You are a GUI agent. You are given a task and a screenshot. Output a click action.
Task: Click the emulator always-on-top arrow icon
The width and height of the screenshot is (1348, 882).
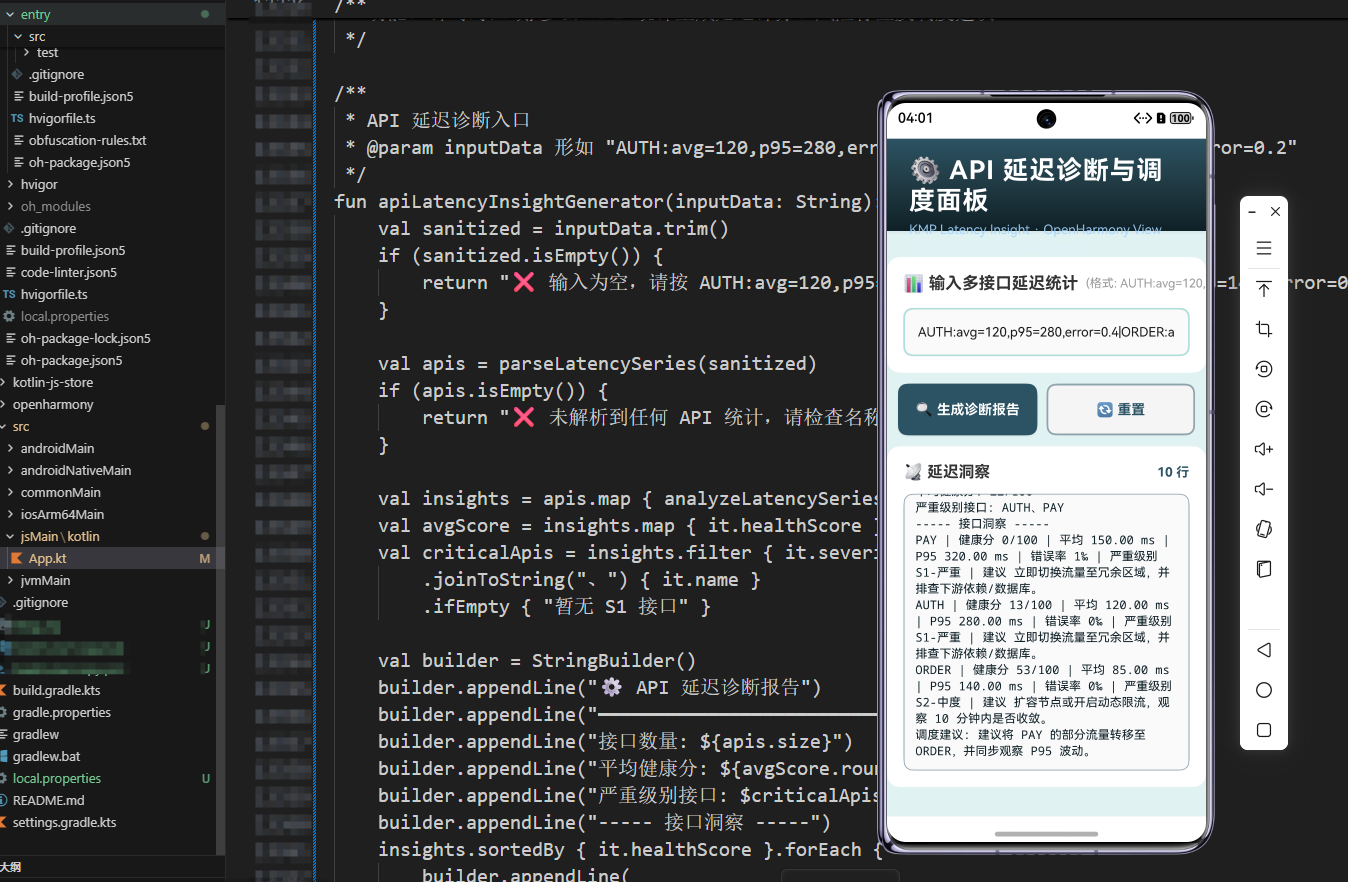1264,289
